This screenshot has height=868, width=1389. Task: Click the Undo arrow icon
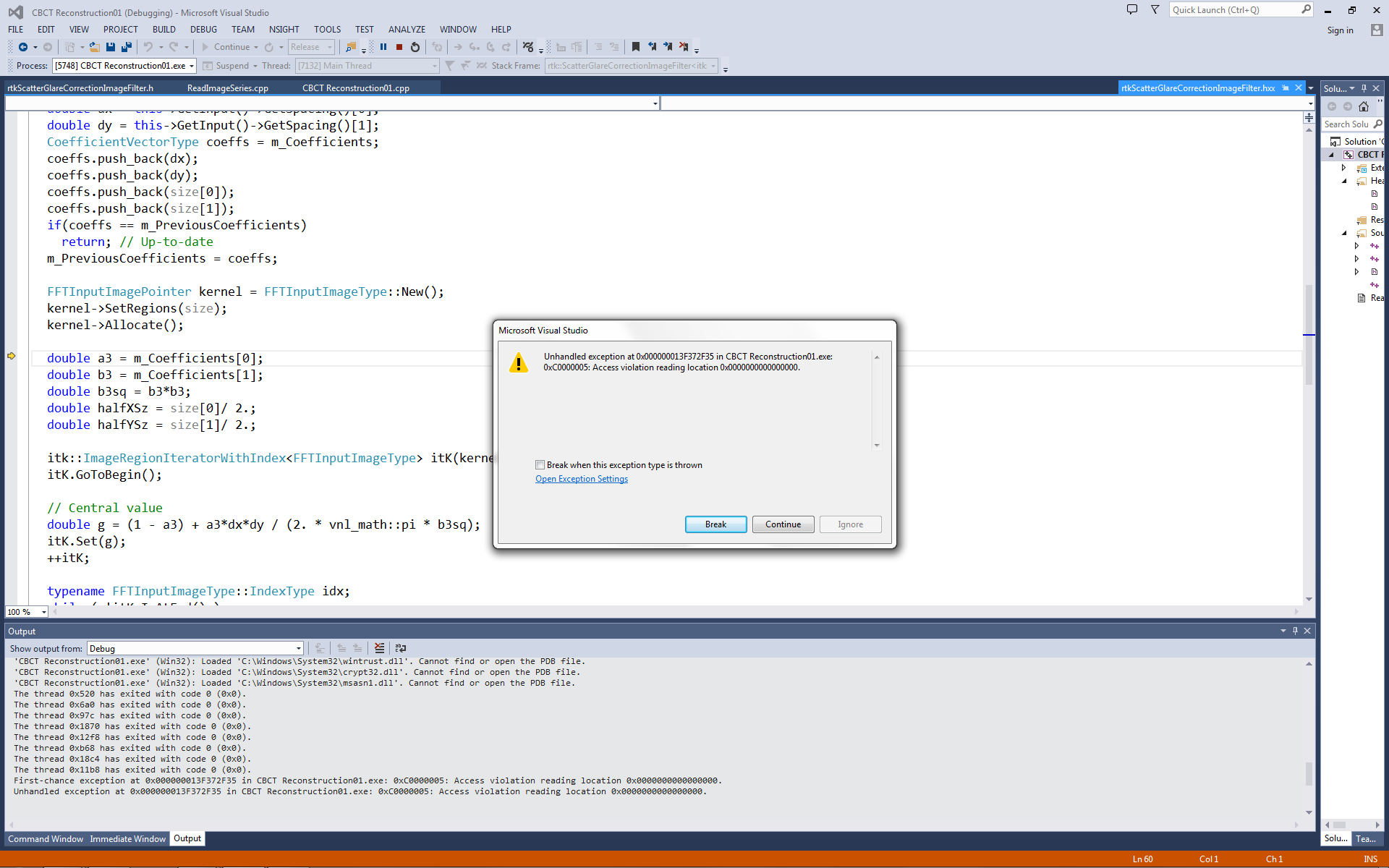coord(148,47)
